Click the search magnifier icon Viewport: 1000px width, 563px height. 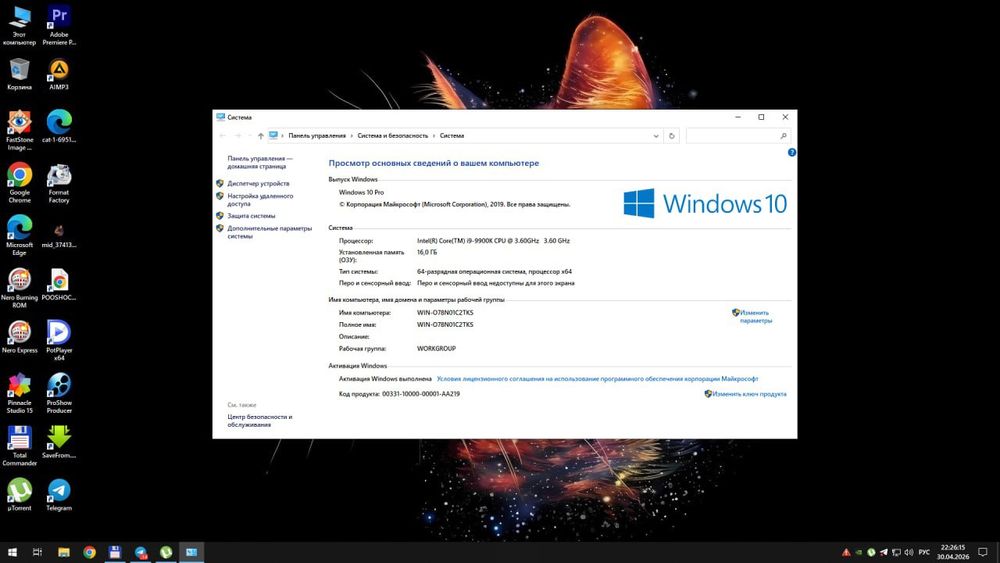tap(783, 136)
